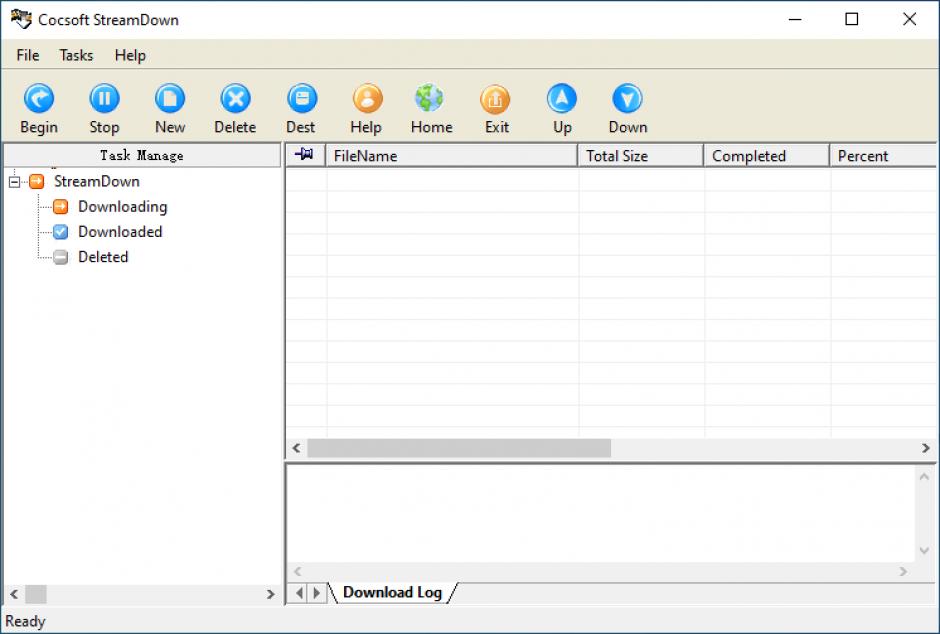Click the orange StreamDown root node icon
This screenshot has height=634, width=940.
coord(37,181)
